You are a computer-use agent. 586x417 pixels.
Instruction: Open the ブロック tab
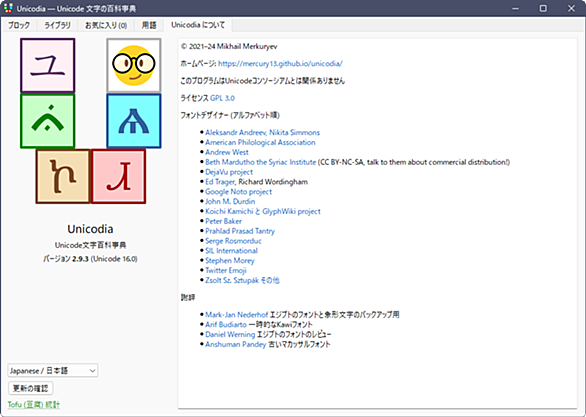[x=19, y=25]
